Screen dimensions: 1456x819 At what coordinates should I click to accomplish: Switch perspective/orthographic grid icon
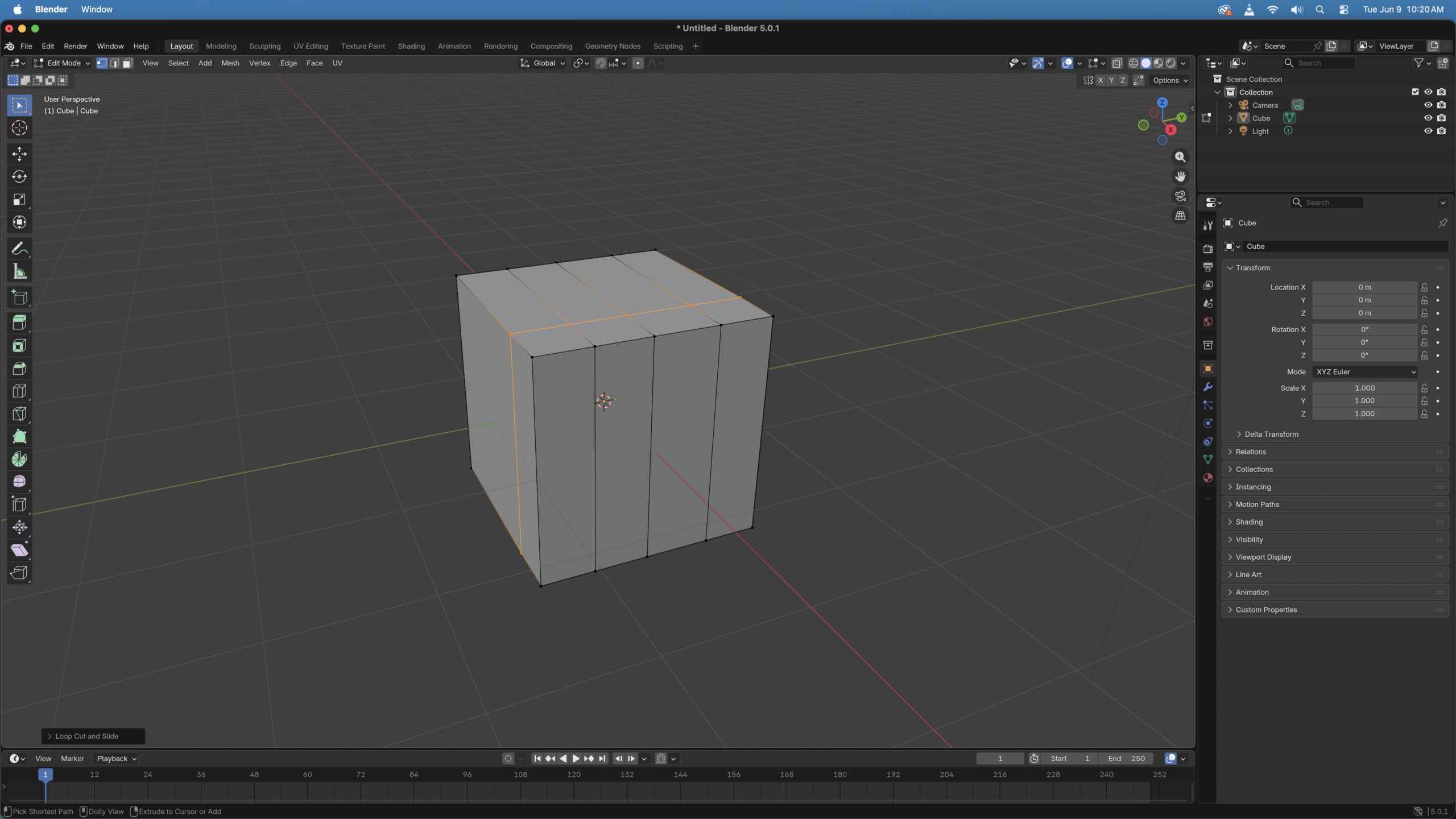coord(1181,216)
